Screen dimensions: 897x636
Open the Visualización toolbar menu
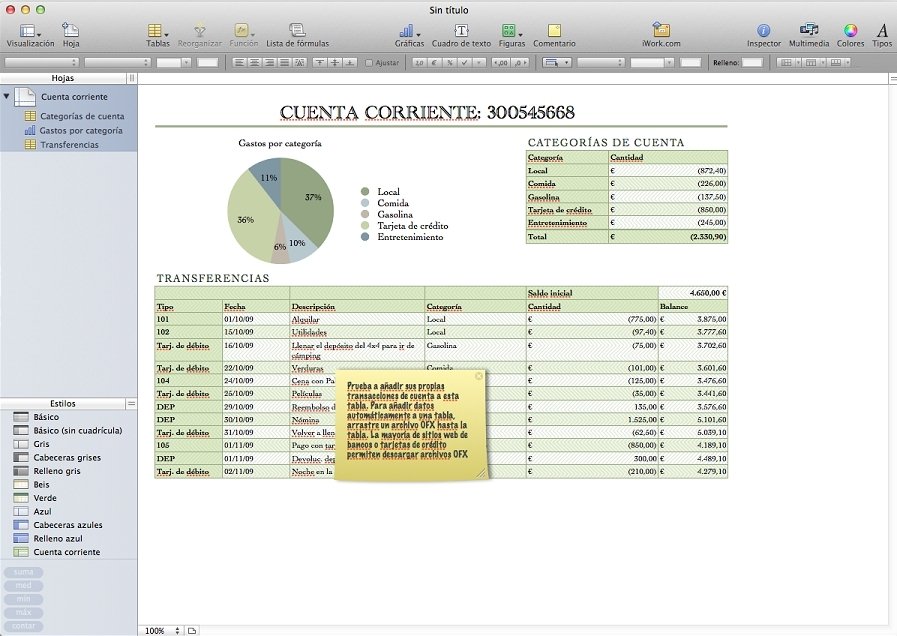click(x=30, y=35)
